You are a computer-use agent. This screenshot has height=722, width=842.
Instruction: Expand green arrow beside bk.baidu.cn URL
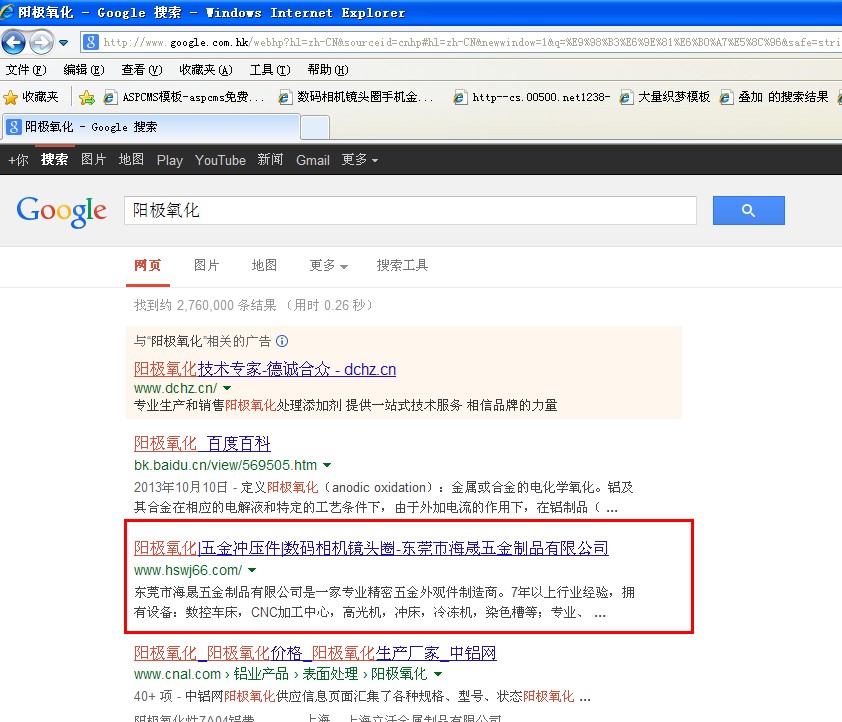[327, 466]
